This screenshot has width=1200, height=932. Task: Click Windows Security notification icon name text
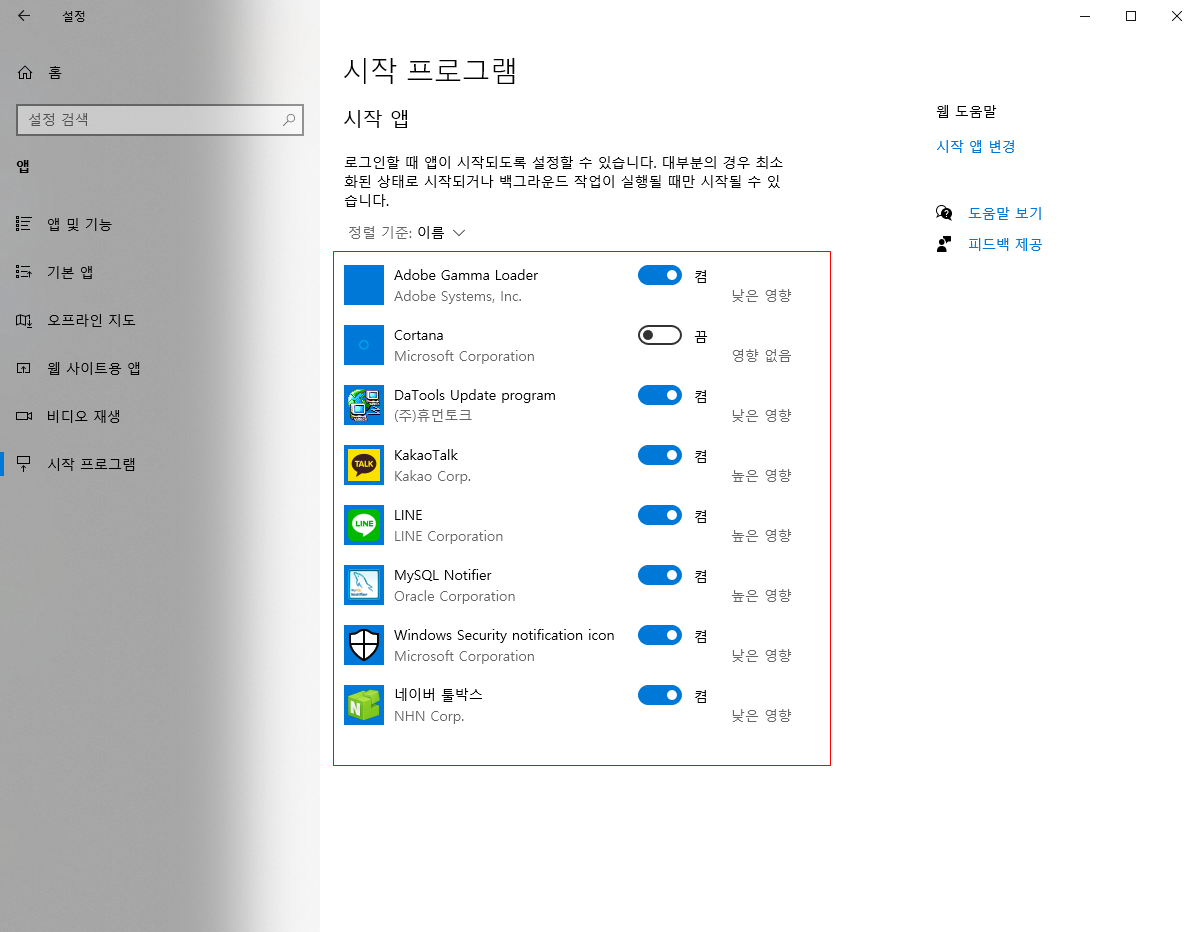pyautogui.click(x=504, y=635)
